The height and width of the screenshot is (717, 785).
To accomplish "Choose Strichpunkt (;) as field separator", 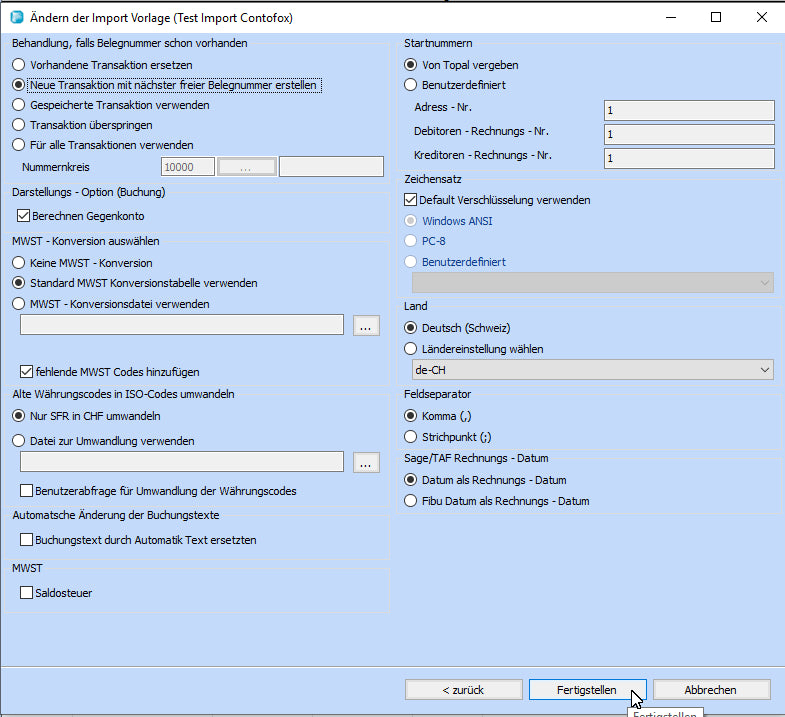I will [410, 437].
